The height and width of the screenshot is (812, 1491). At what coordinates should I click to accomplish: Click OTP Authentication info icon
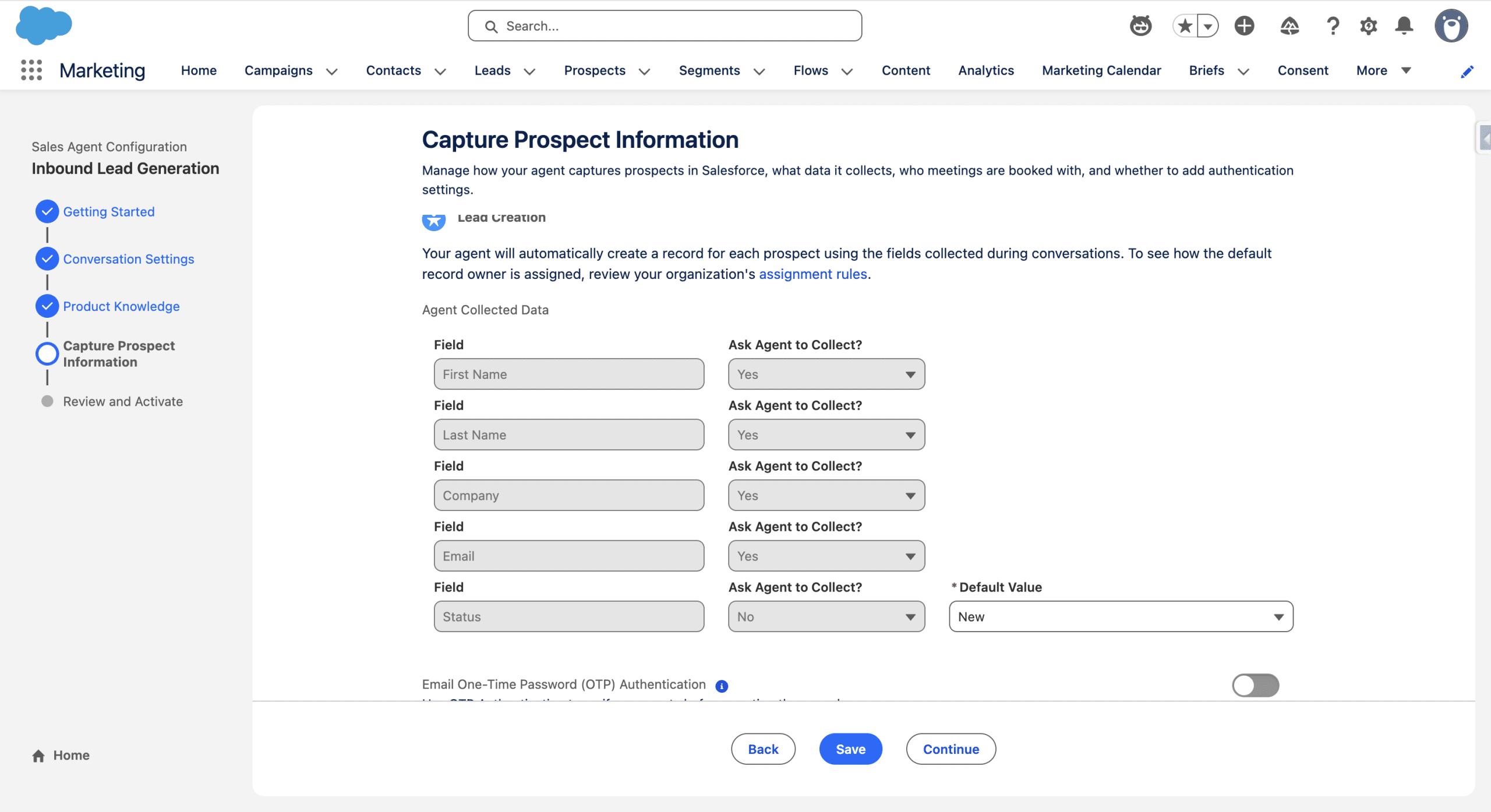722,686
